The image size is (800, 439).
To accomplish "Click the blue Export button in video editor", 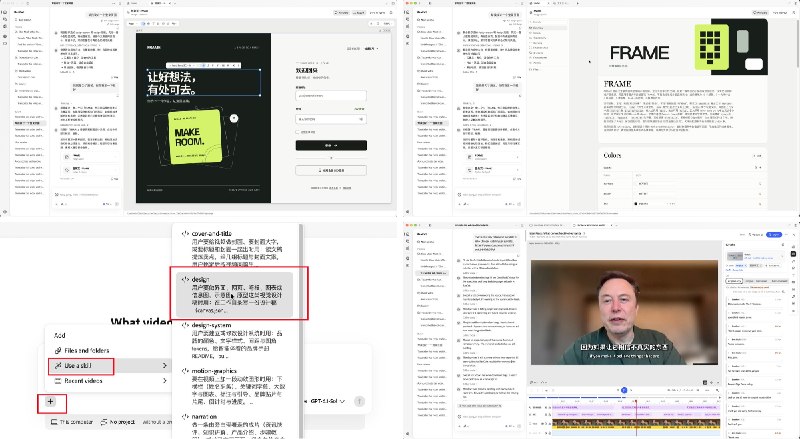I will [x=774, y=234].
